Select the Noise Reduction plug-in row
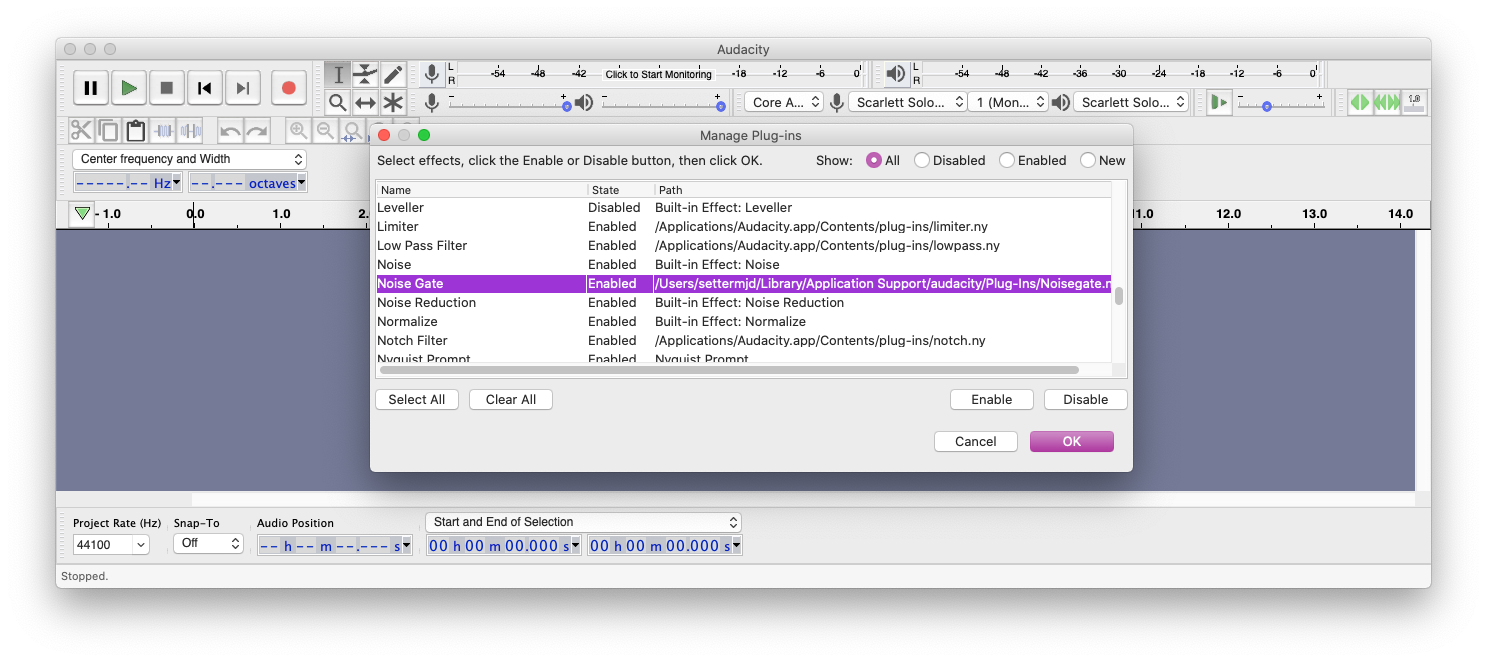This screenshot has height=662, width=1487. tap(743, 302)
